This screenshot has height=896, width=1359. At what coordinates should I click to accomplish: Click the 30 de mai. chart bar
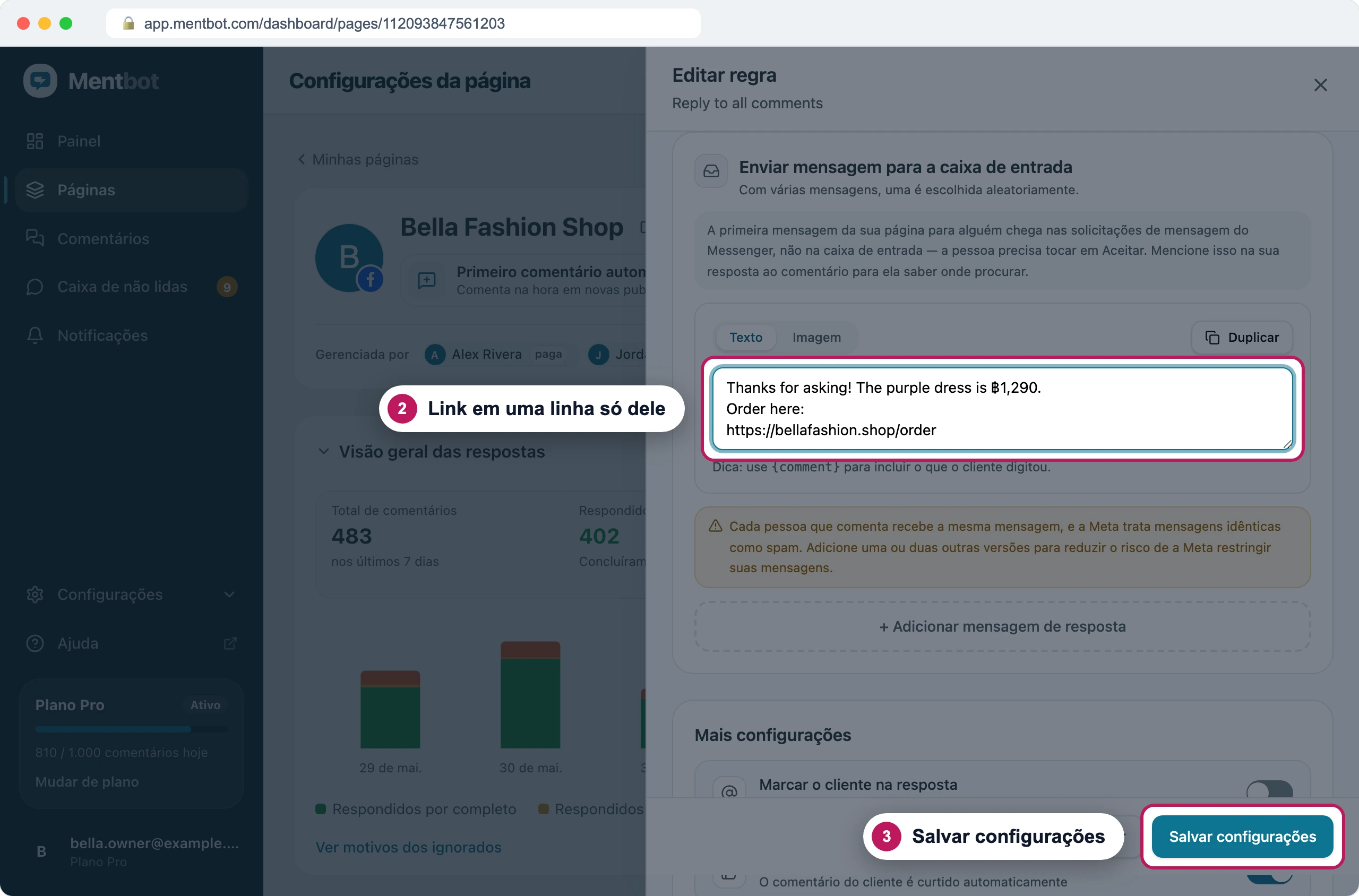click(530, 695)
